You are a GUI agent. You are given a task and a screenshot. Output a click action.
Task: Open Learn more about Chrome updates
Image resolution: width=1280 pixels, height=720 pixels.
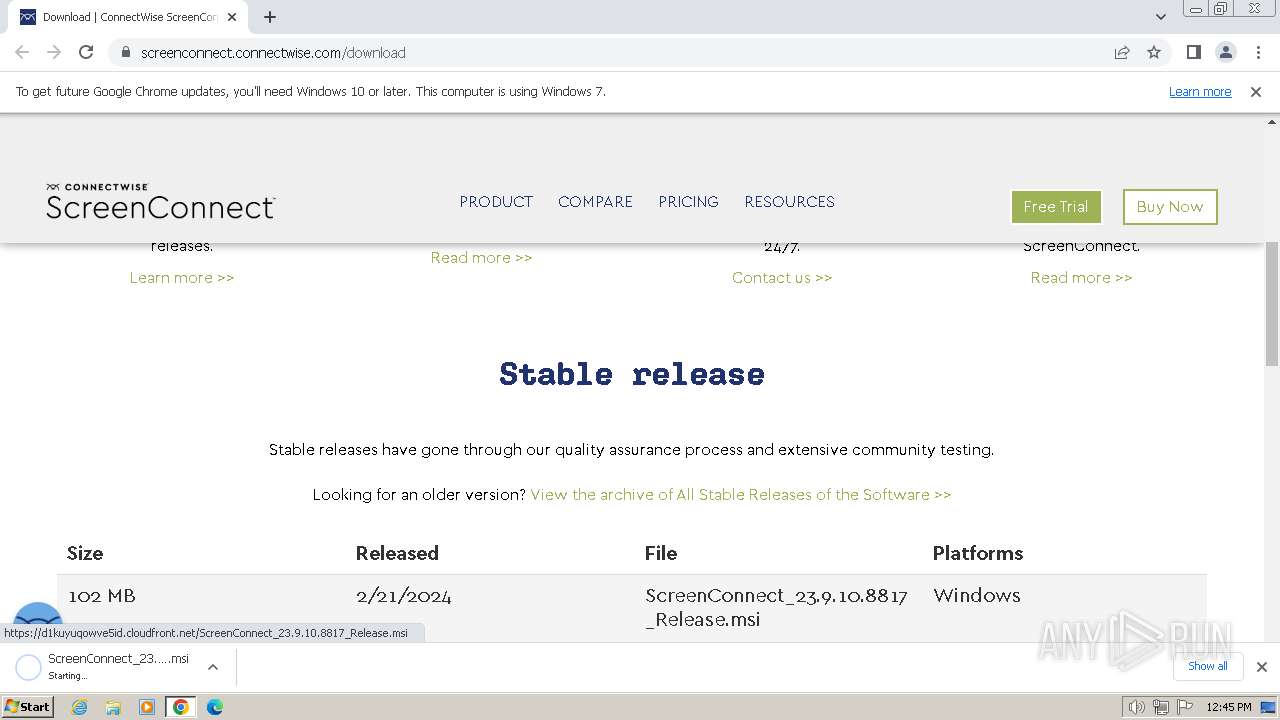pyautogui.click(x=1200, y=92)
